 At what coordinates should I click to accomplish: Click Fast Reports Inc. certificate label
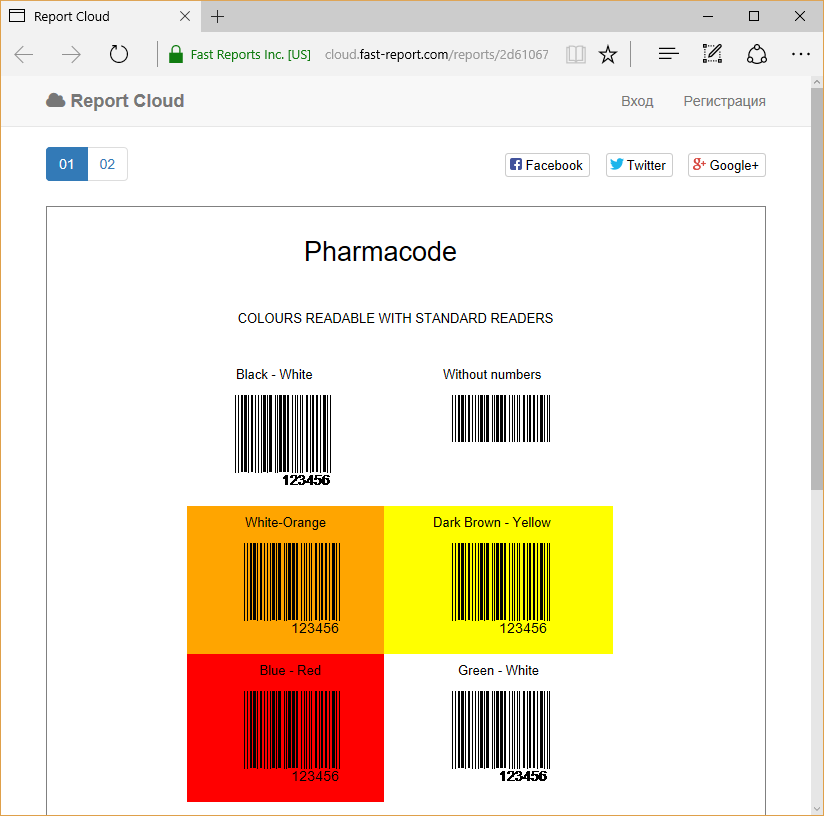click(x=250, y=55)
